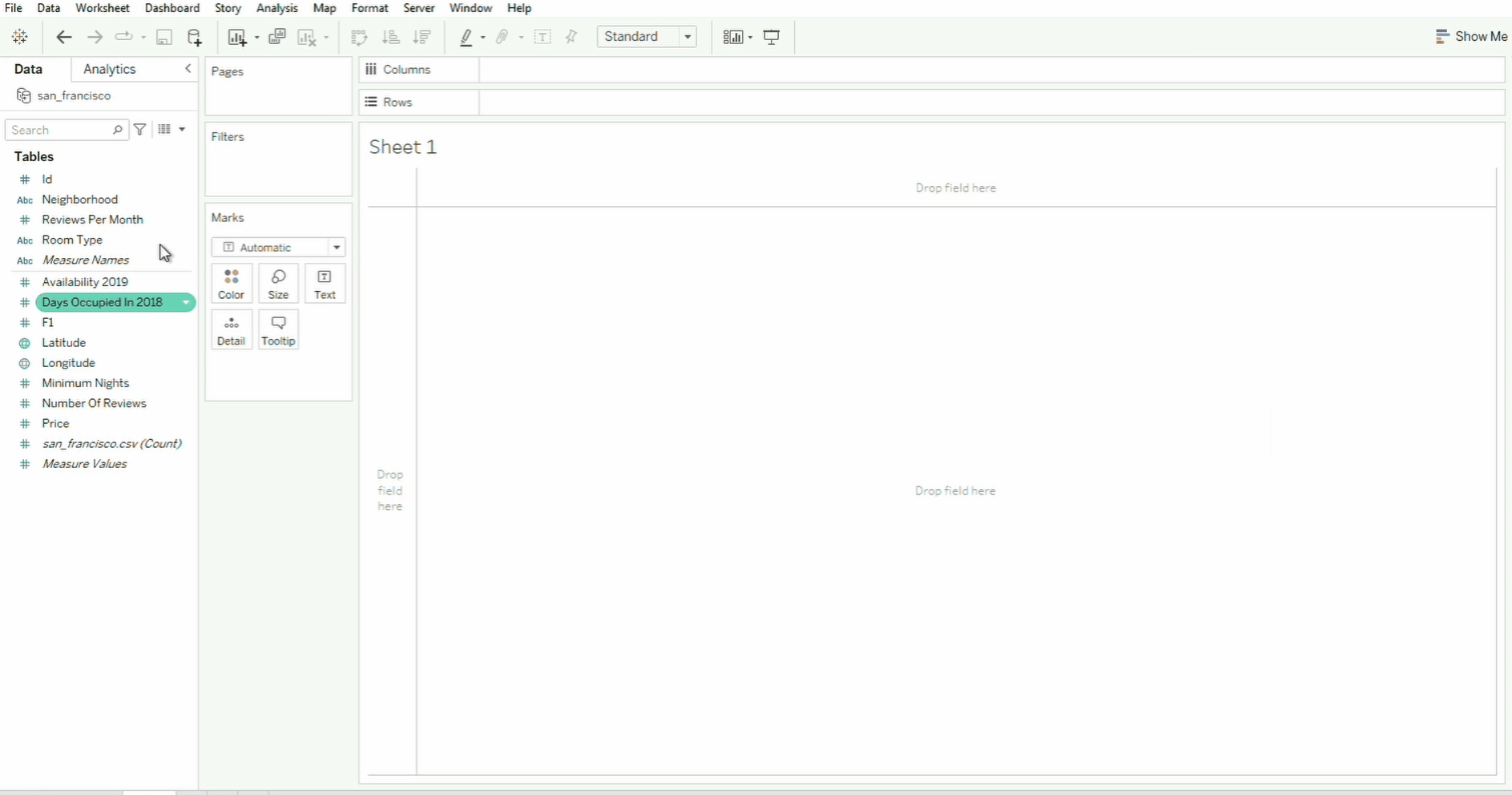Click the Replay animation icon

(x=123, y=37)
